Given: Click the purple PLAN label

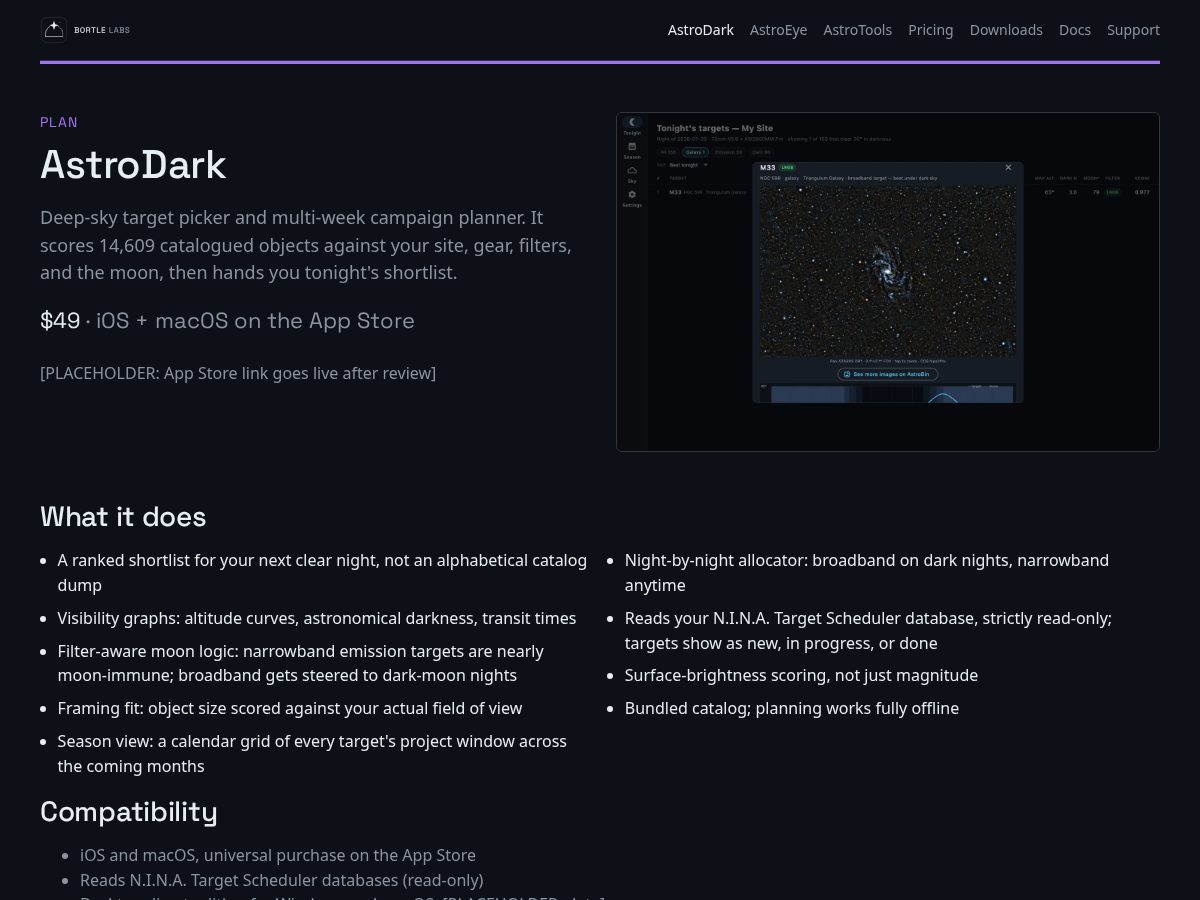Looking at the screenshot, I should click(59, 122).
